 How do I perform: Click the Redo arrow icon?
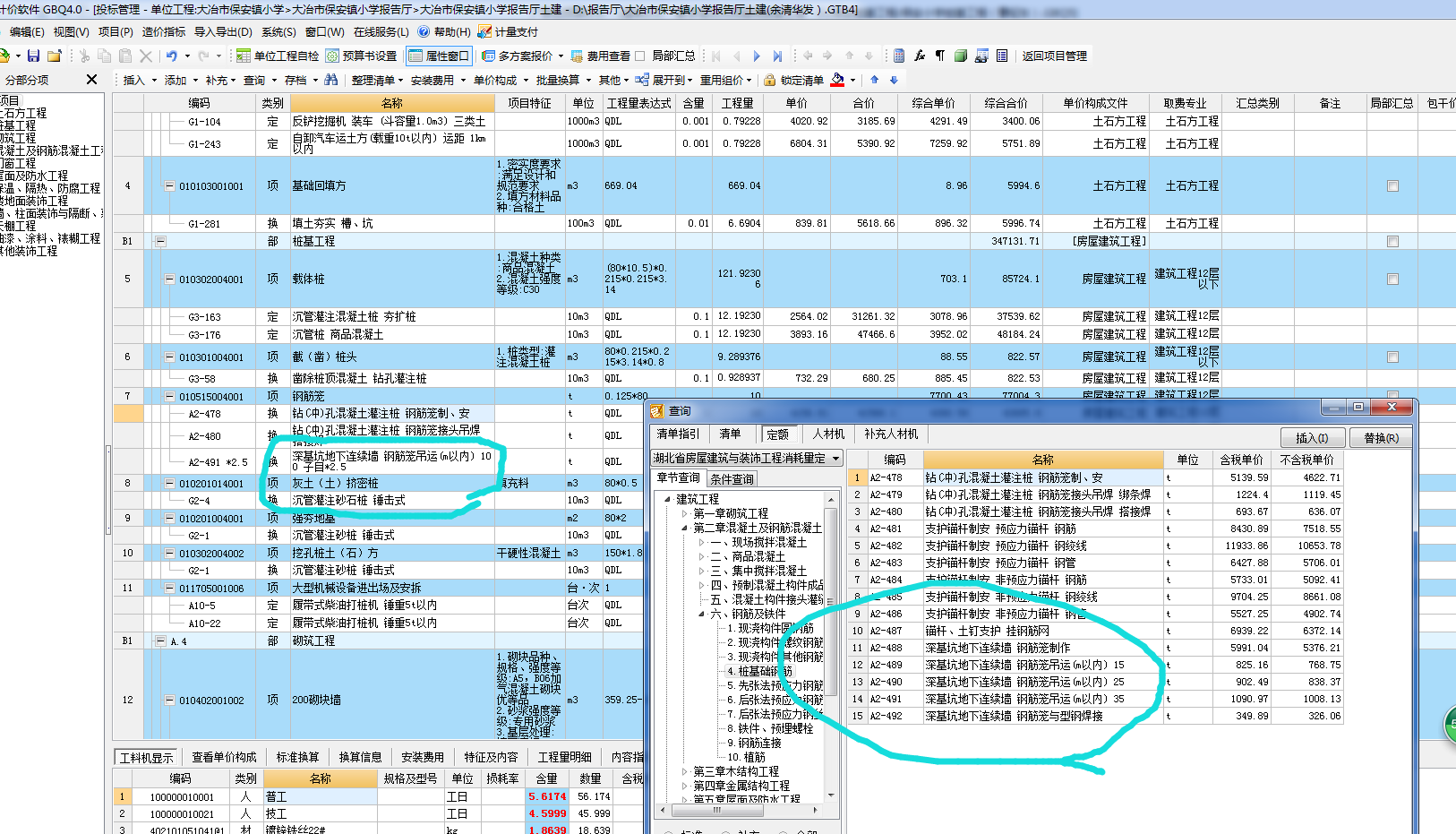click(203, 56)
